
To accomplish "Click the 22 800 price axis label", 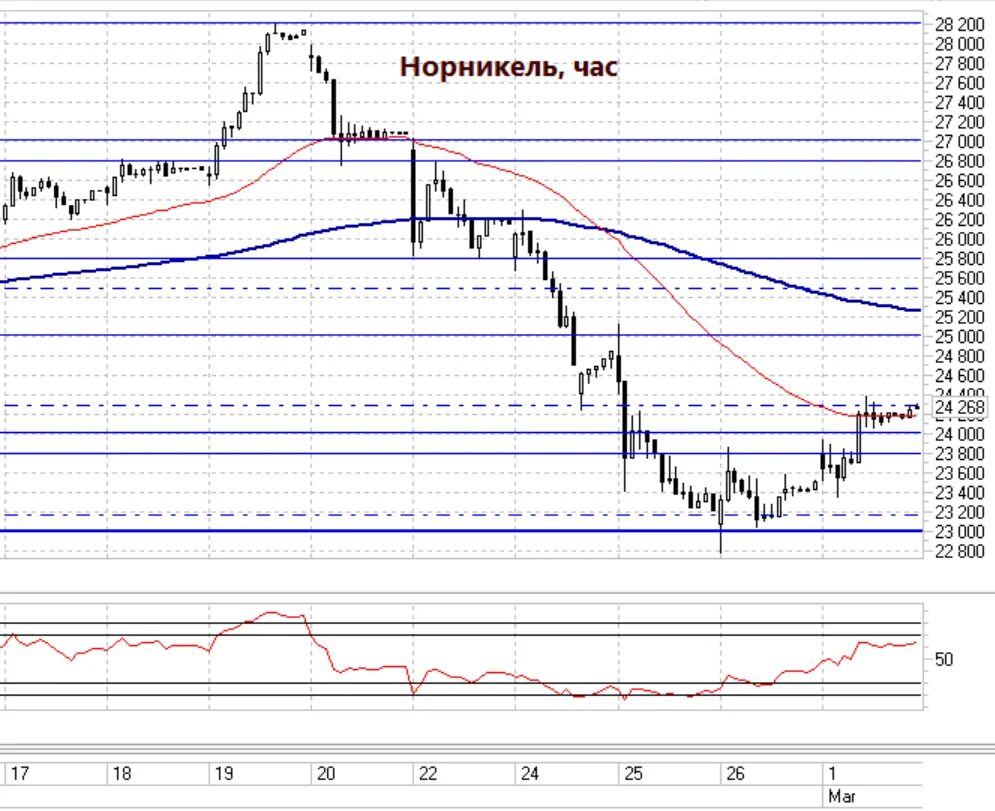I will coord(959,551).
